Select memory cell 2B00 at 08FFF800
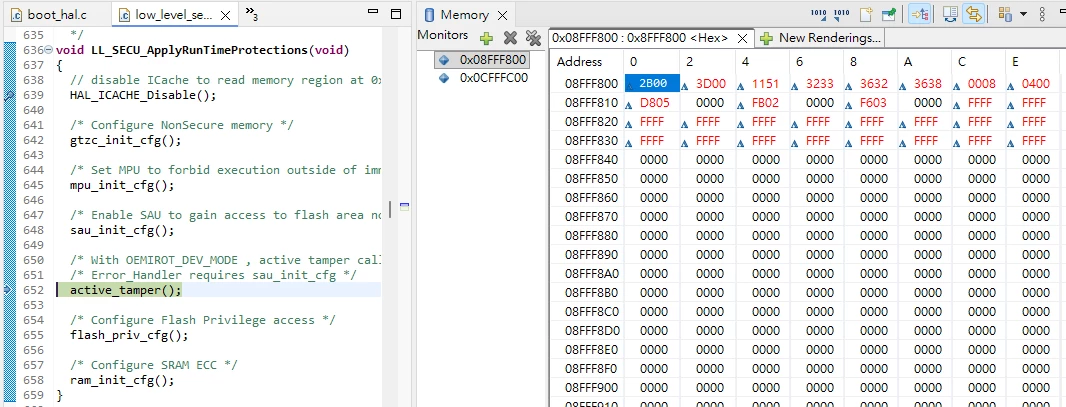This screenshot has height=407, width=1066. coord(652,84)
